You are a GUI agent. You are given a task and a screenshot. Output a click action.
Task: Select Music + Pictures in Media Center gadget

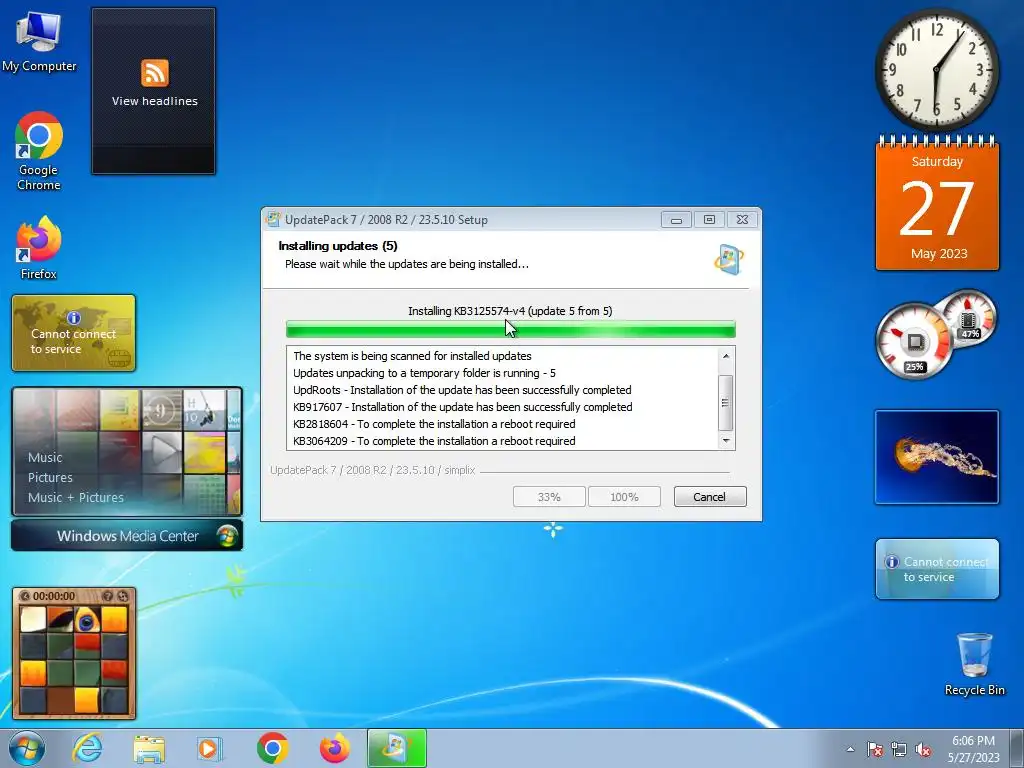point(75,497)
